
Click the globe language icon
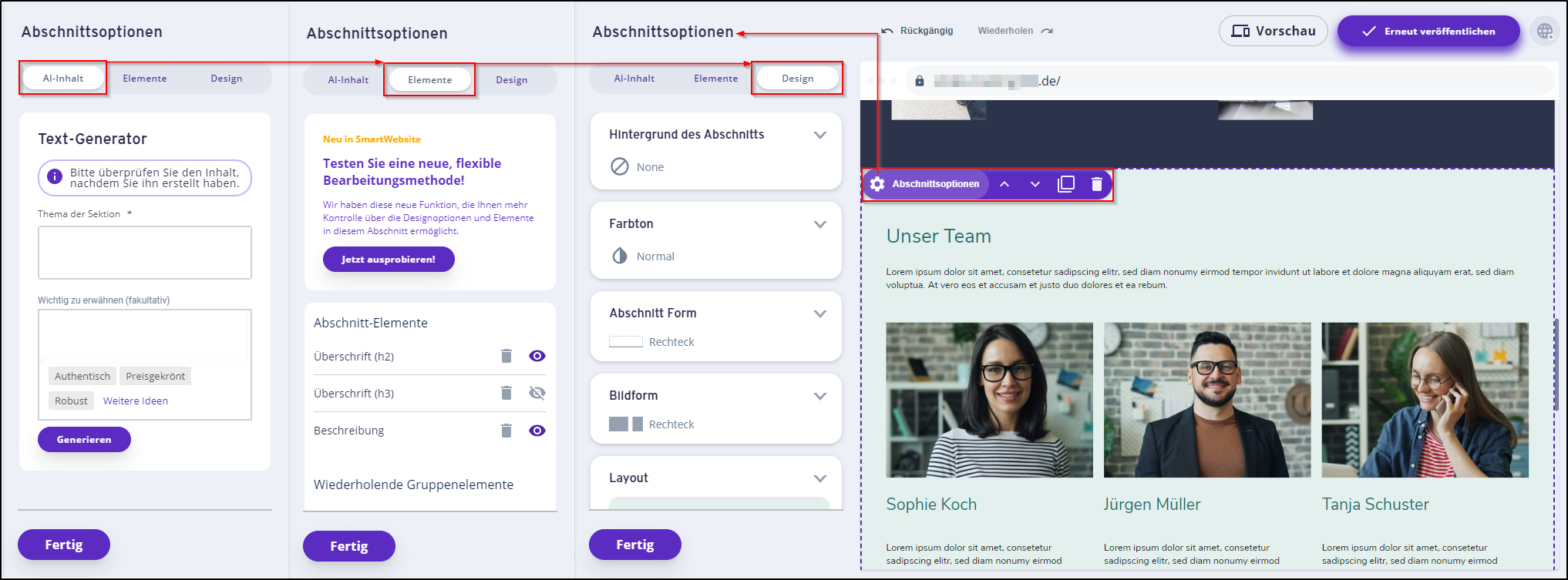1544,32
